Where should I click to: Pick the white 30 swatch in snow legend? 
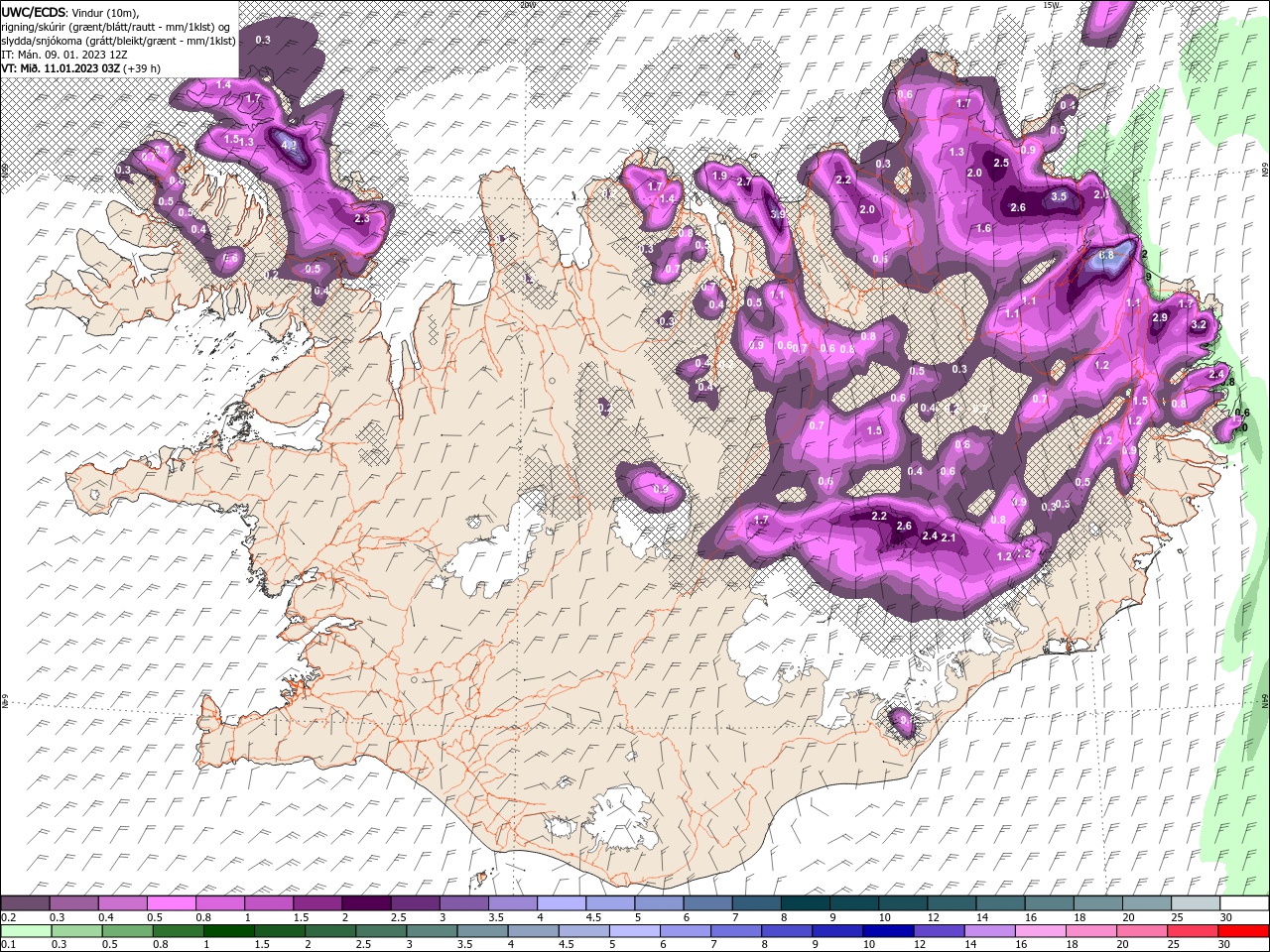click(x=1244, y=903)
